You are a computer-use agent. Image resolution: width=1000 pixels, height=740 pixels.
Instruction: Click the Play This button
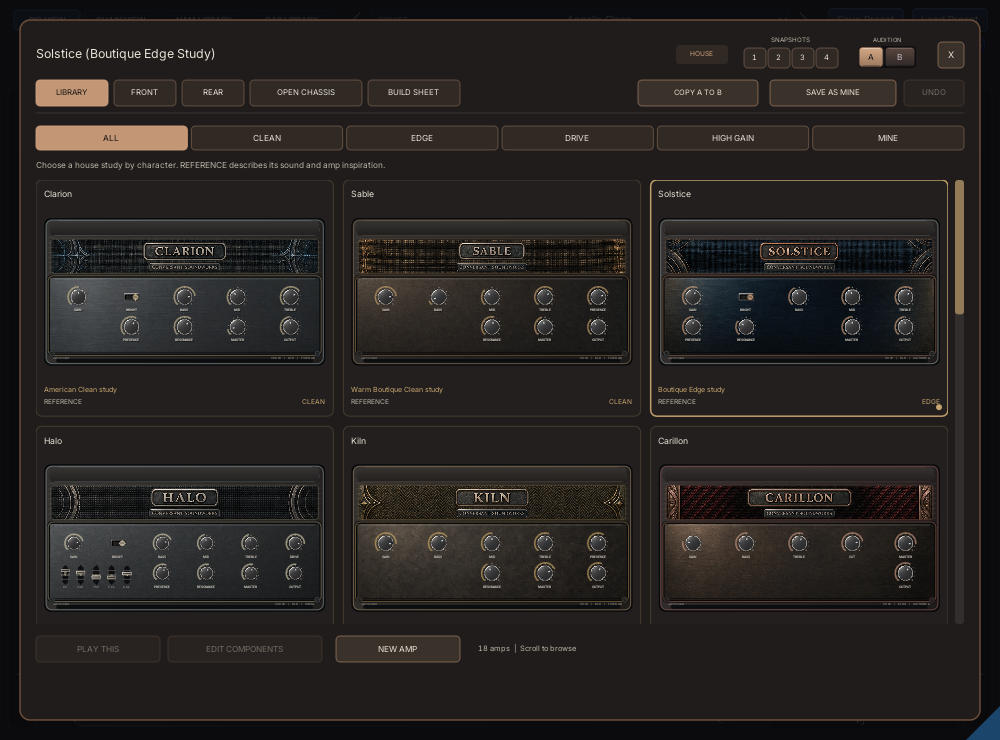point(98,649)
